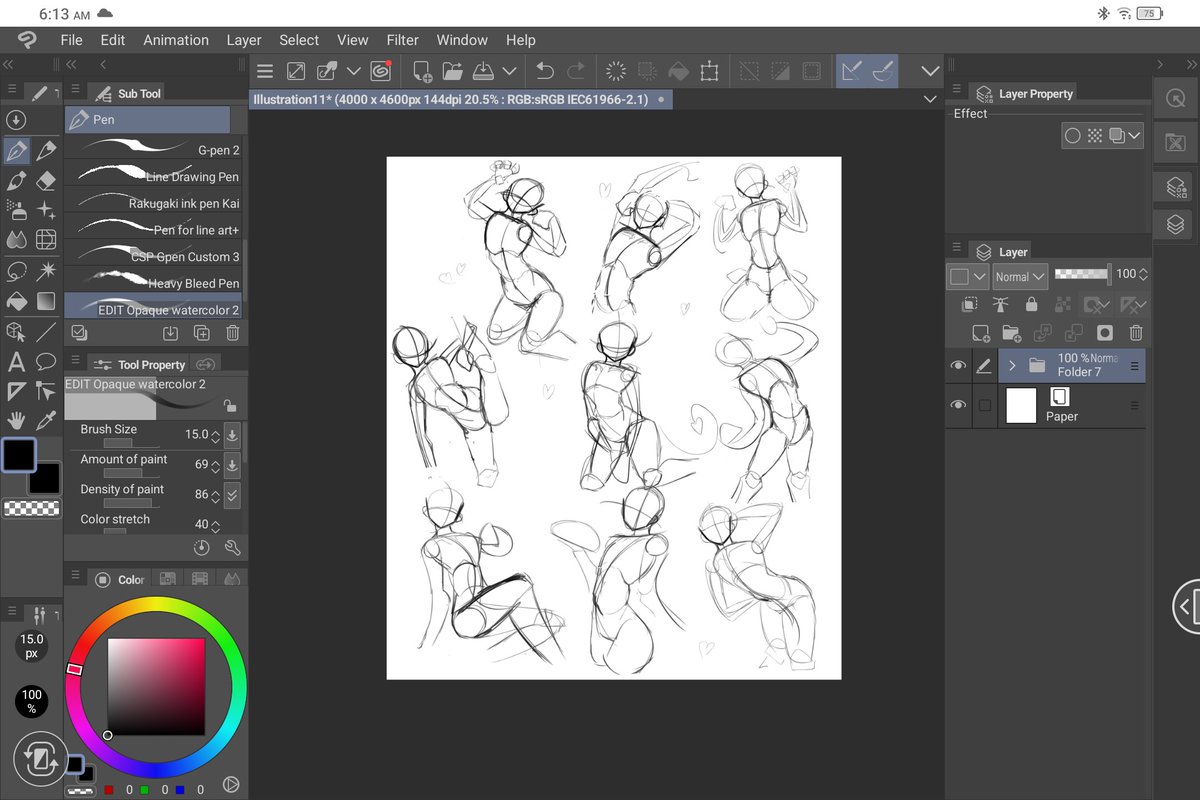Create a new raster layer

pyautogui.click(x=980, y=334)
